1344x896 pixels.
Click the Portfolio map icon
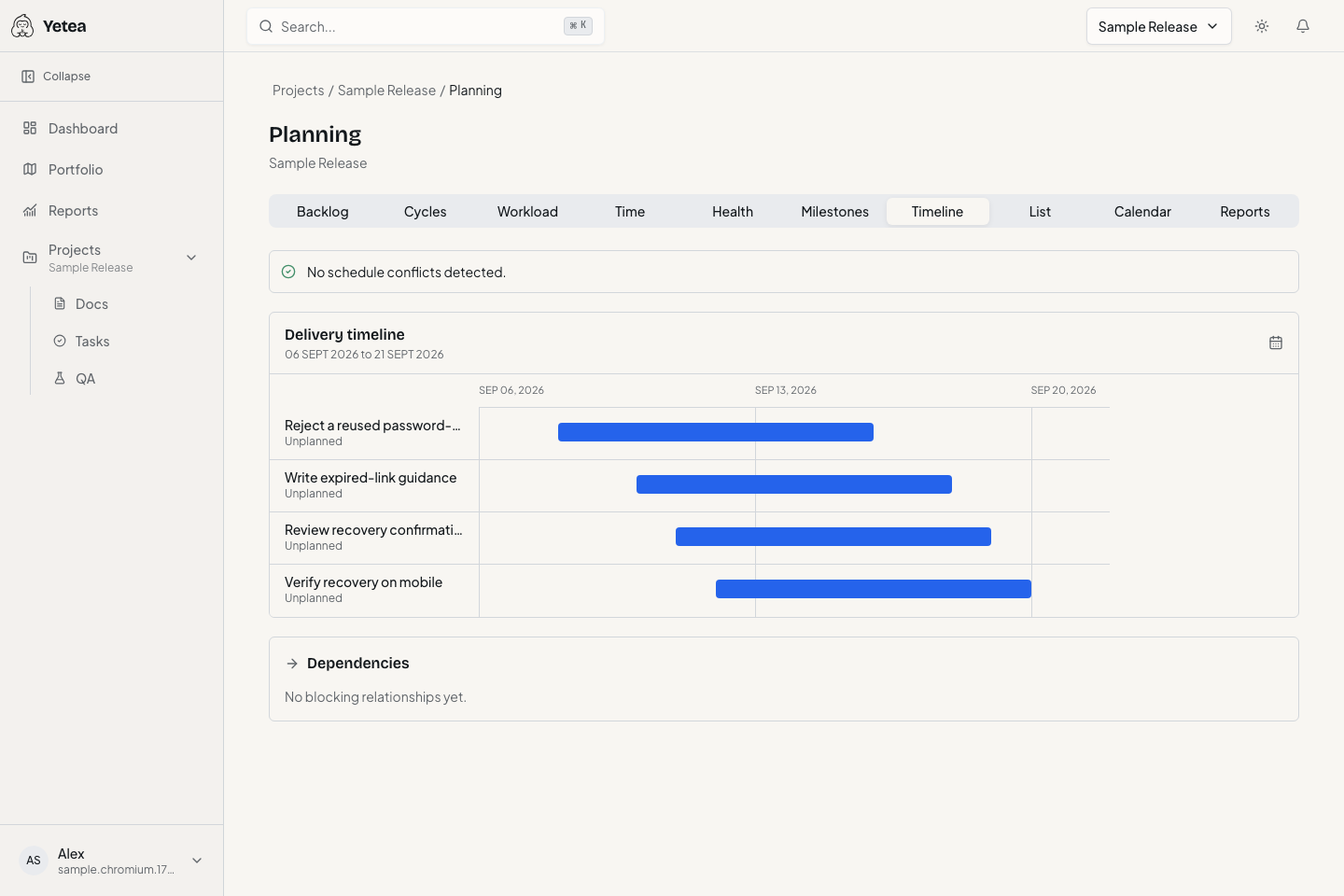(30, 170)
